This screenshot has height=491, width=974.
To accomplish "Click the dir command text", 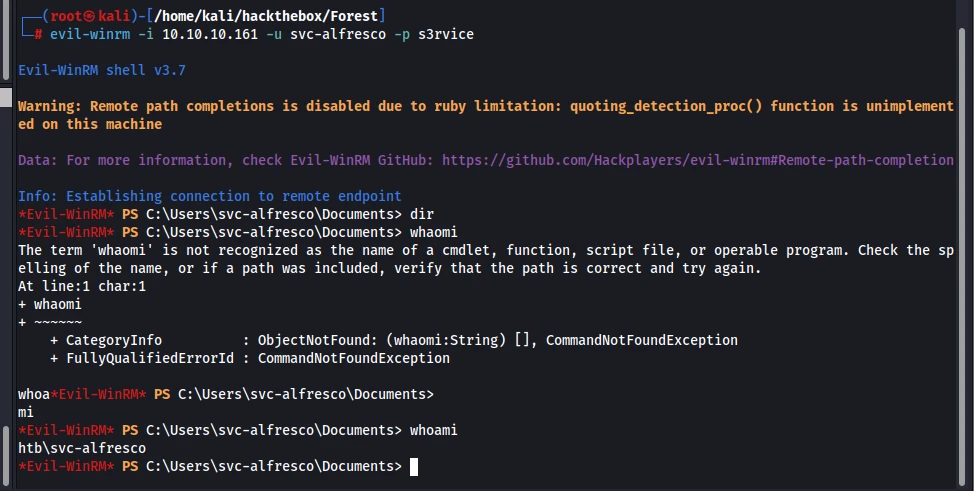I will click(422, 214).
